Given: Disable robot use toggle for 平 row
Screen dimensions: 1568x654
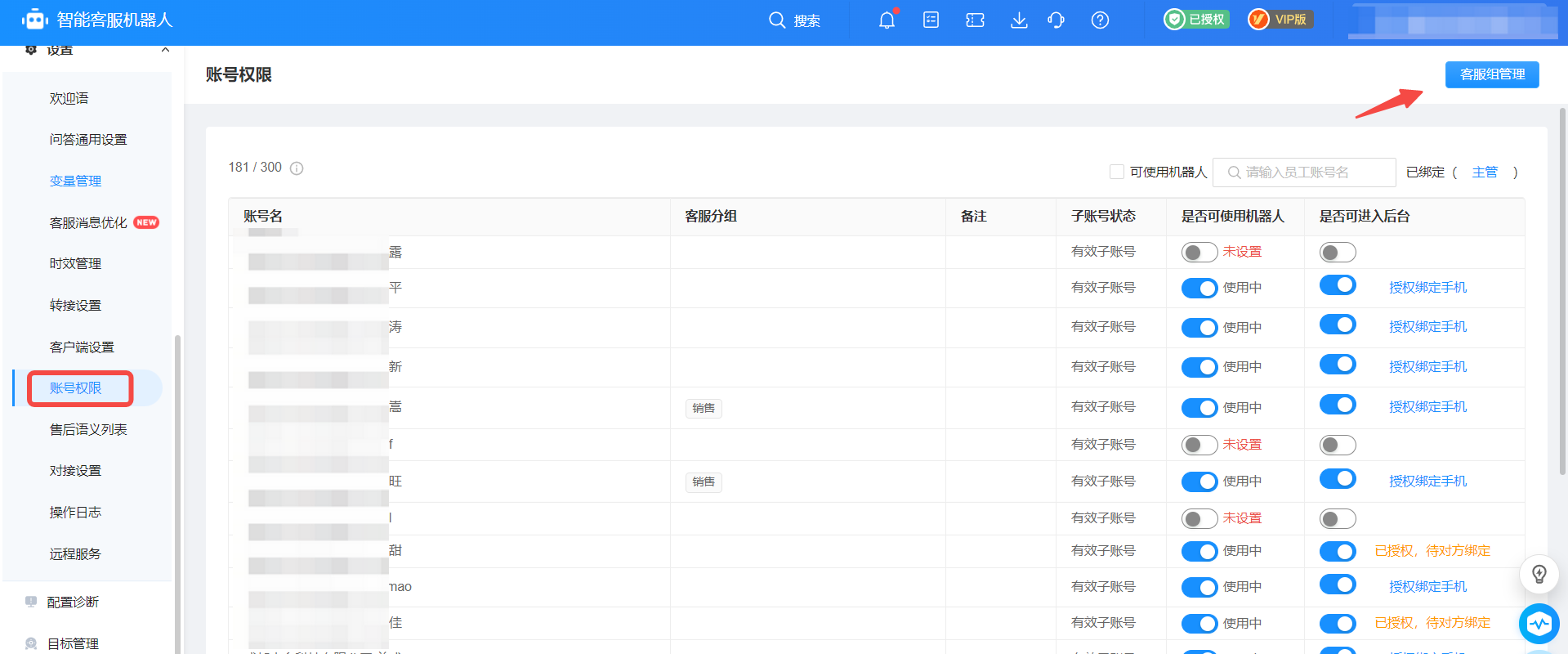Looking at the screenshot, I should tap(1199, 289).
